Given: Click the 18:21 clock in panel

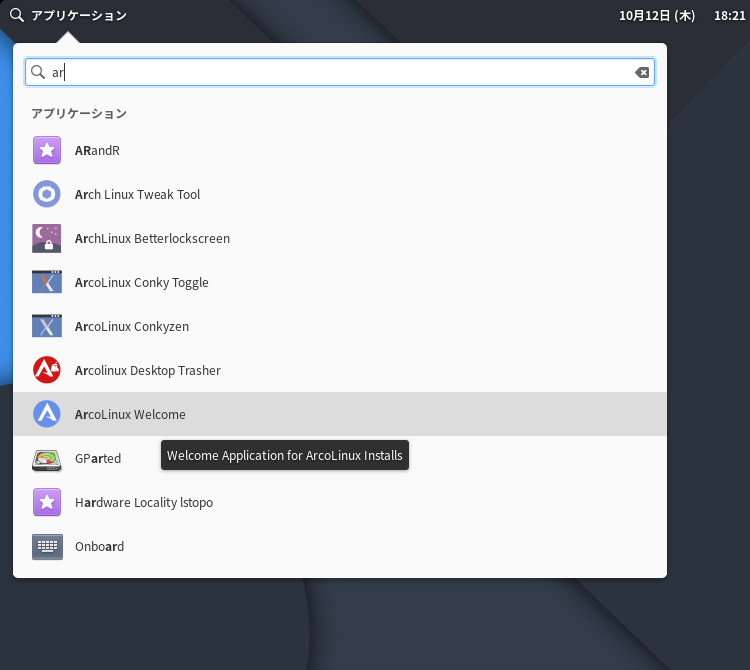Looking at the screenshot, I should [x=729, y=16].
